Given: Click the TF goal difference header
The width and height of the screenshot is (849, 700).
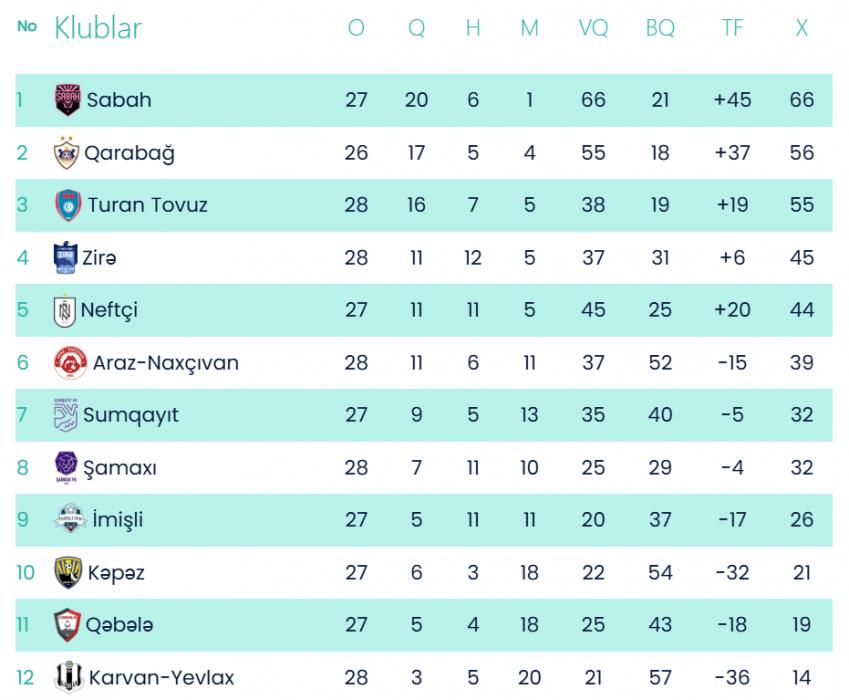Looking at the screenshot, I should click(732, 29).
